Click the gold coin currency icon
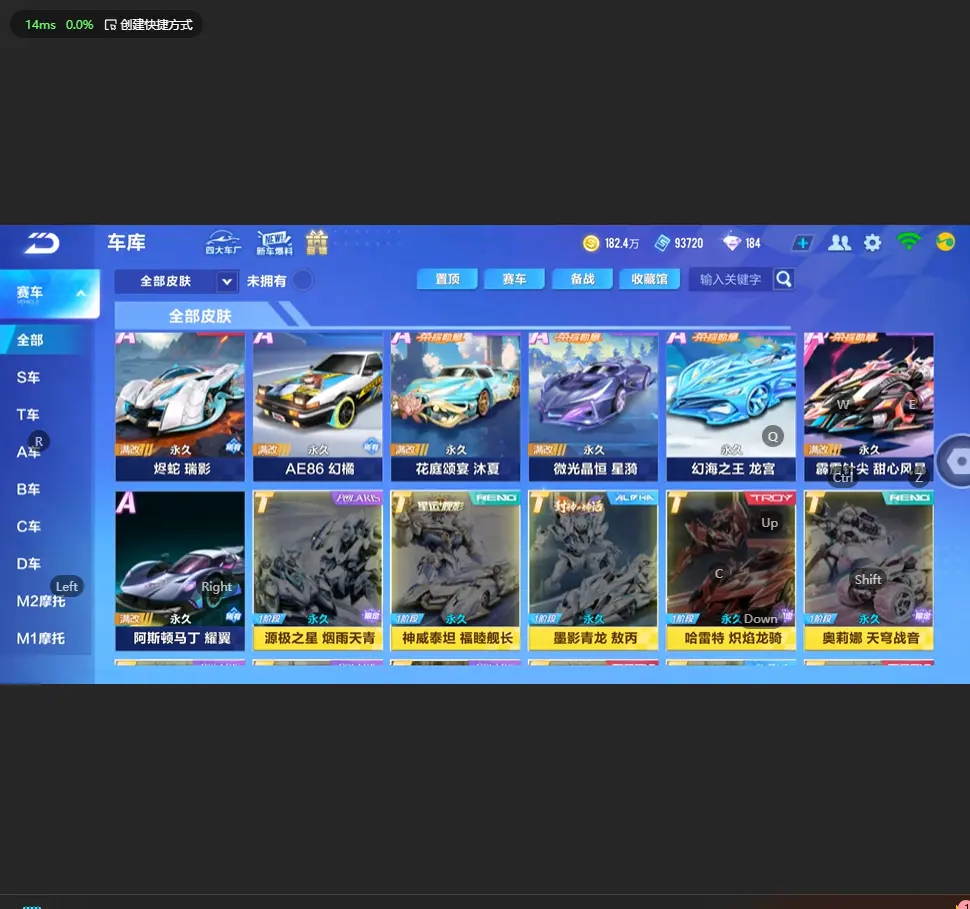This screenshot has width=970, height=909. (x=591, y=243)
